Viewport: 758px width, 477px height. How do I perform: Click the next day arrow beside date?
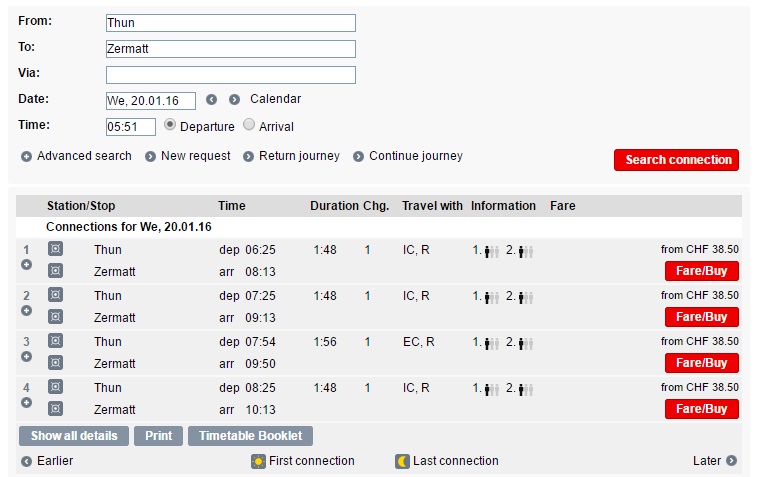[x=234, y=100]
